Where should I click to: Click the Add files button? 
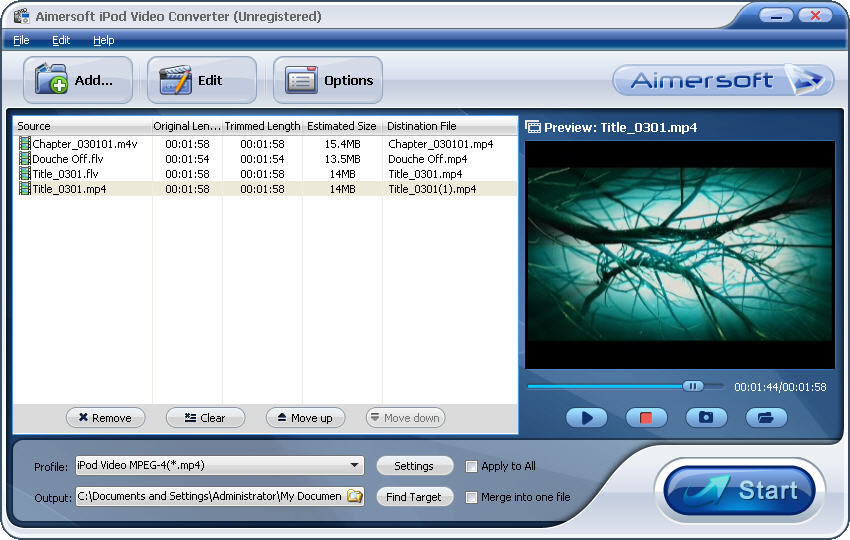point(78,80)
